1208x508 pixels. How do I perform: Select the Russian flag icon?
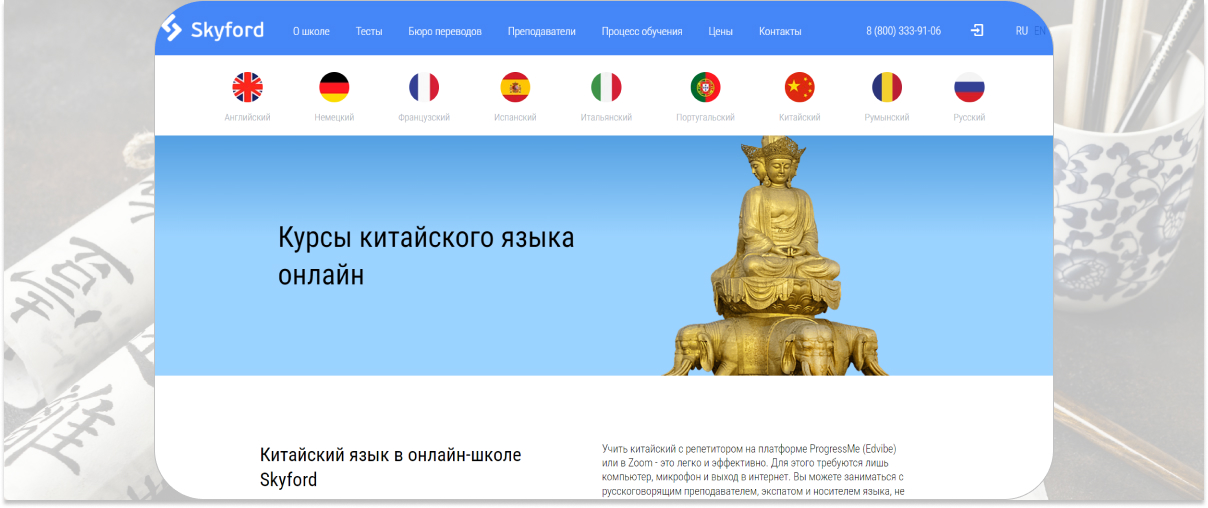tap(969, 88)
